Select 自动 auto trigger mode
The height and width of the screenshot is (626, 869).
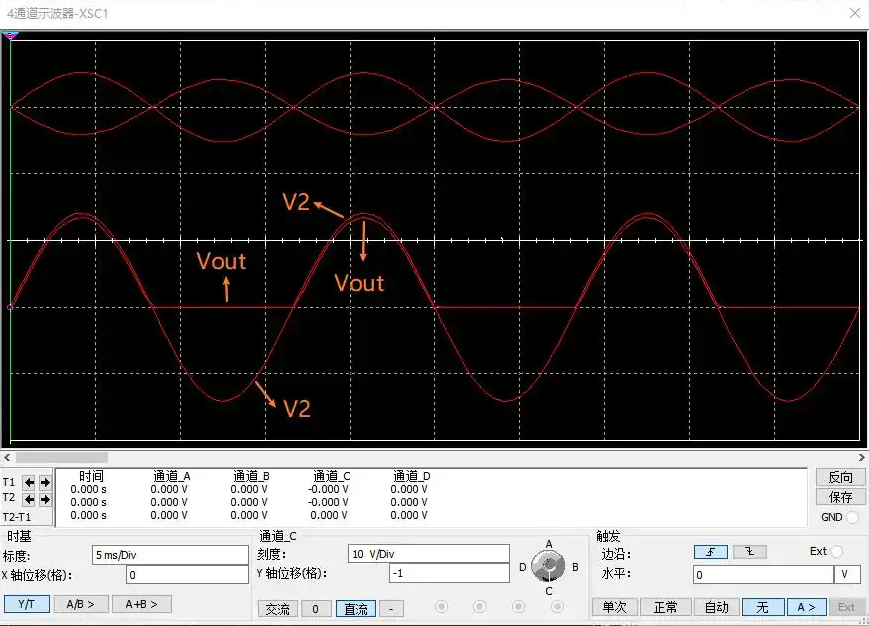click(x=717, y=607)
